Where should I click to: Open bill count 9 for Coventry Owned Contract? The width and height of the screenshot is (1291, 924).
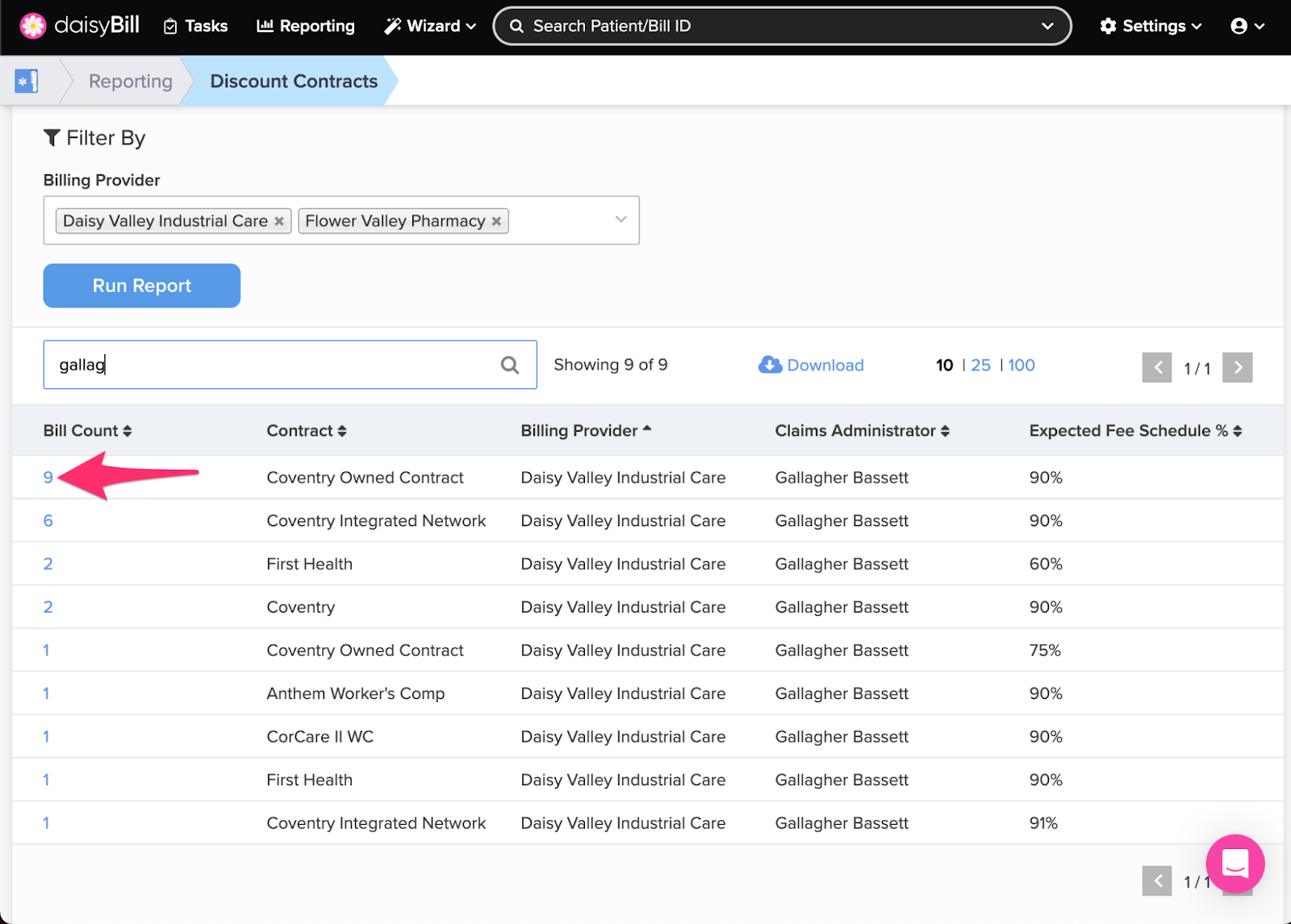click(48, 478)
